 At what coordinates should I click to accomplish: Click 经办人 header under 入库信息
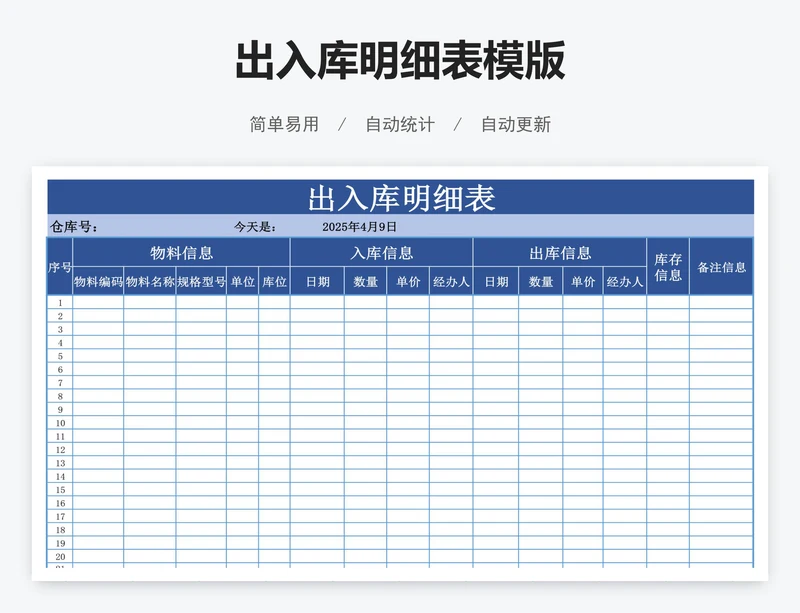[x=451, y=281]
